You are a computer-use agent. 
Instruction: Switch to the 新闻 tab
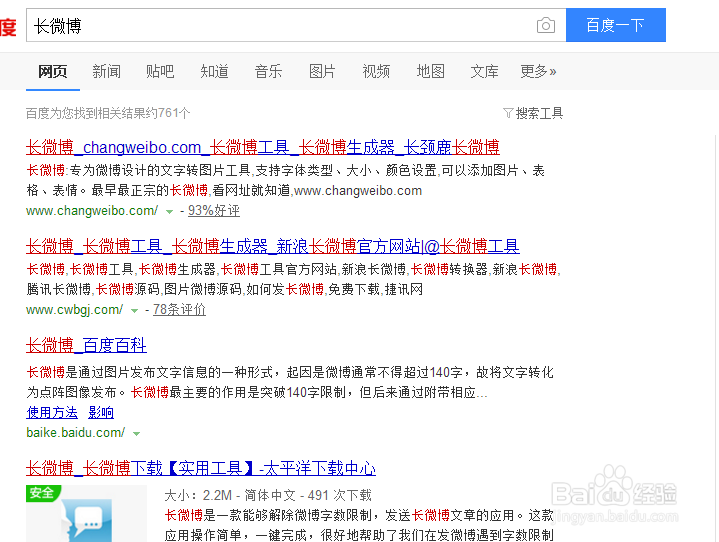coord(106,71)
